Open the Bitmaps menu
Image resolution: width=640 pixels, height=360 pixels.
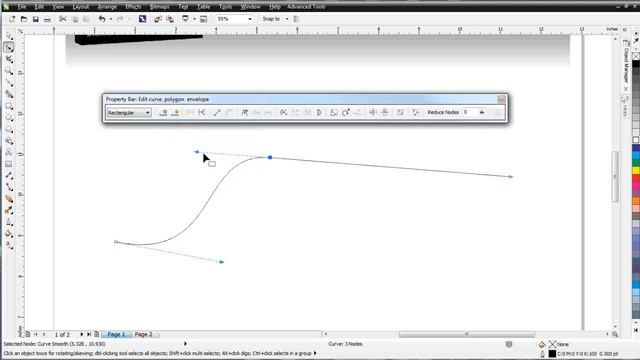pos(160,7)
